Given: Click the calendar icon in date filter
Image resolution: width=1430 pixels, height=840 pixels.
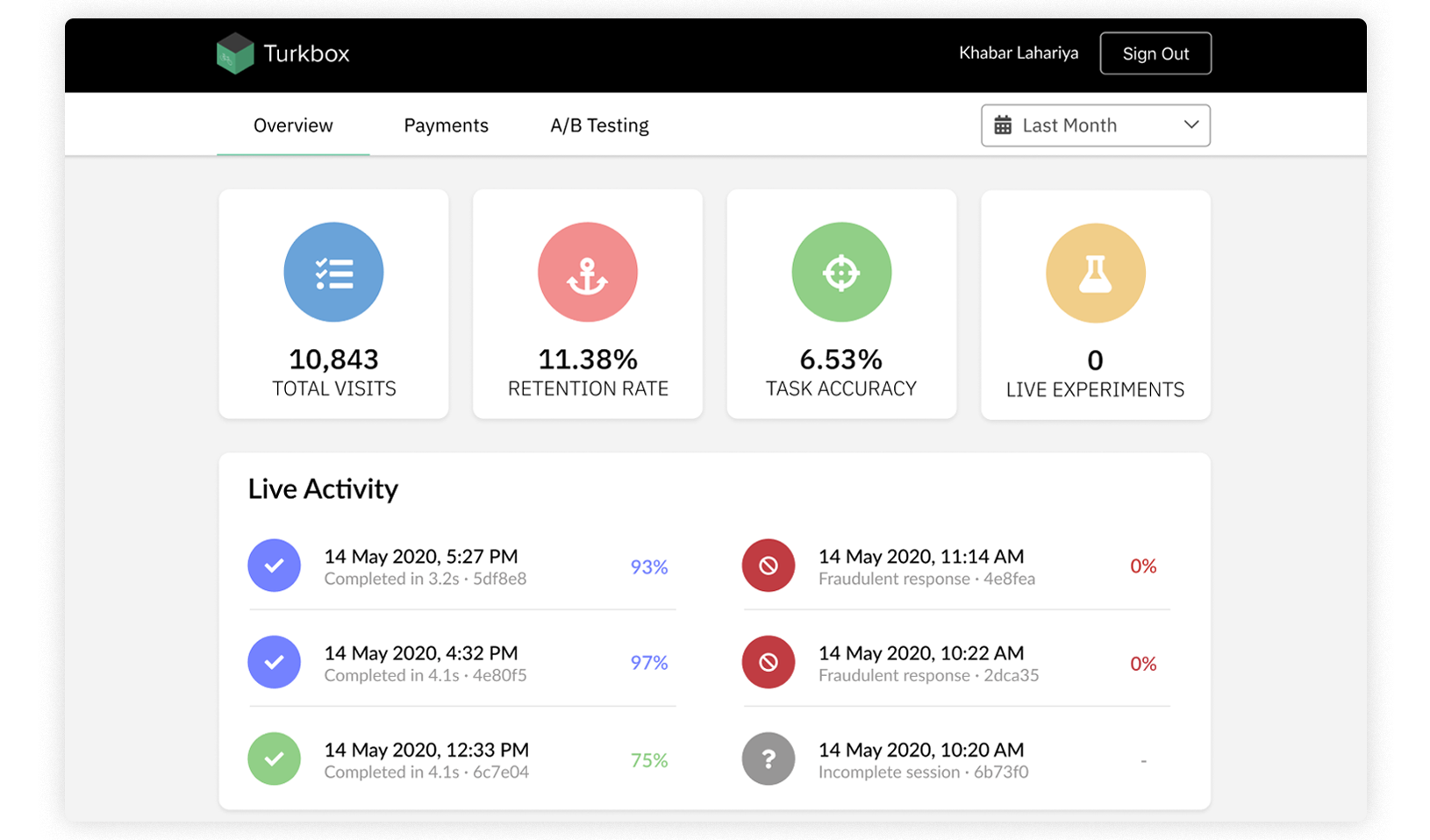Looking at the screenshot, I should pyautogui.click(x=1003, y=125).
